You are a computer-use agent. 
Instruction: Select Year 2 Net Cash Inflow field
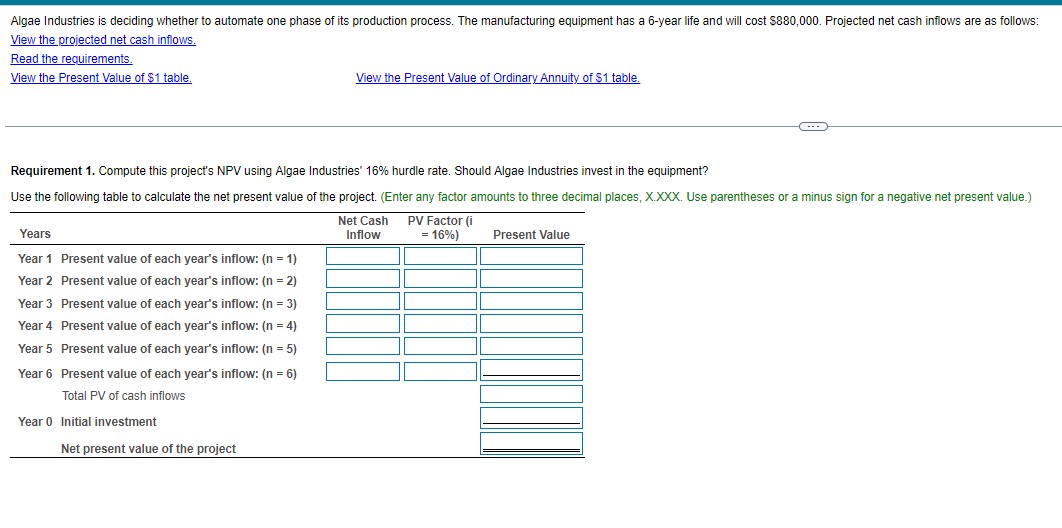pos(363,278)
